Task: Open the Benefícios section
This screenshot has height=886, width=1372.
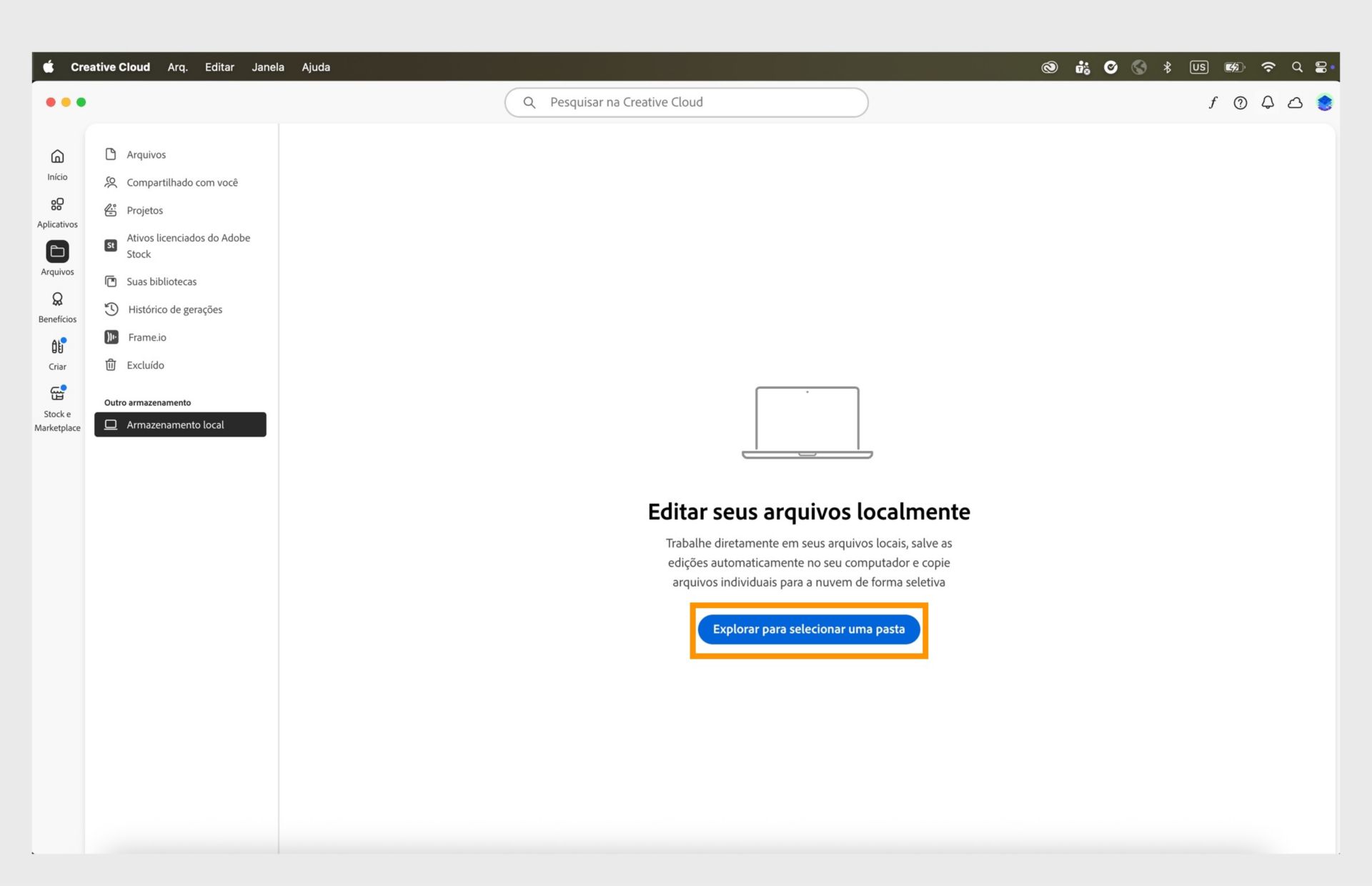Action: click(57, 307)
